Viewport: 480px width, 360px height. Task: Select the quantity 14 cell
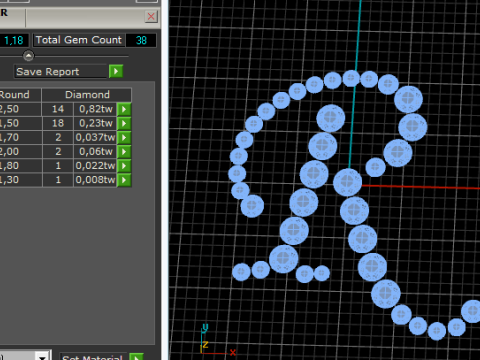click(58, 109)
